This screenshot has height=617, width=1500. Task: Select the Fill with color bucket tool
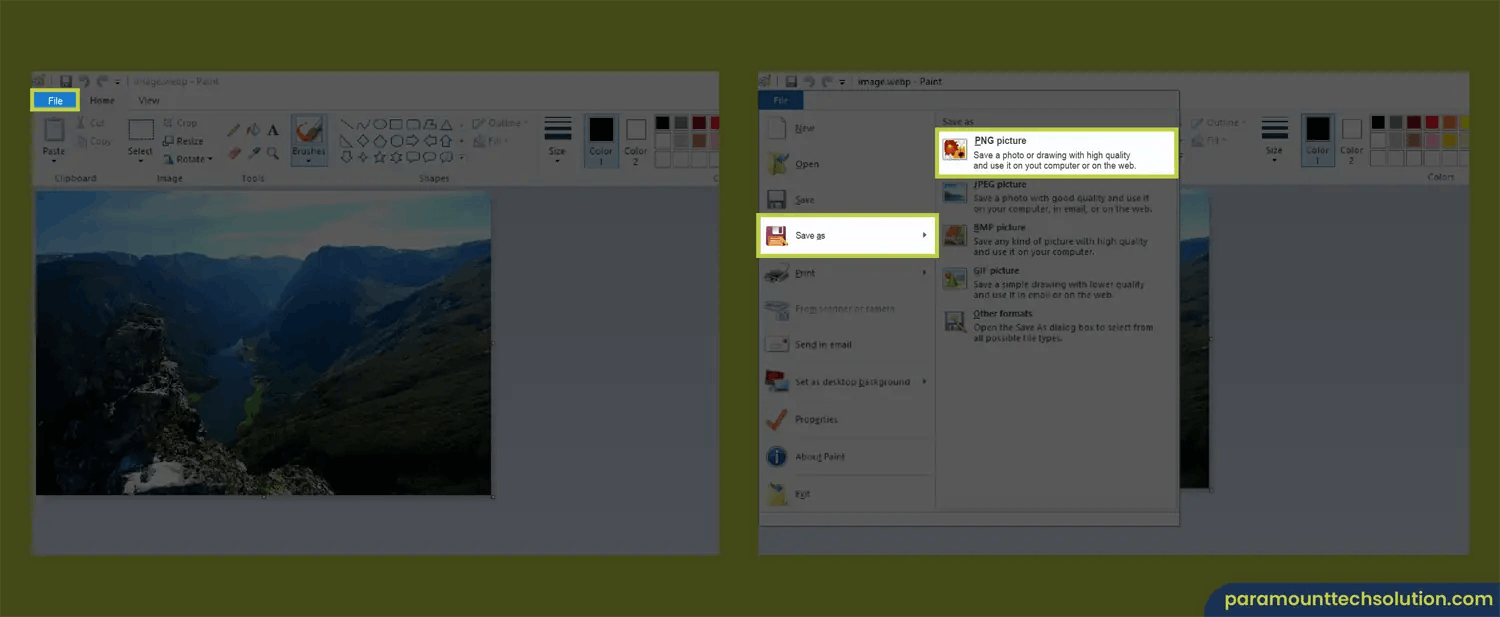point(253,130)
